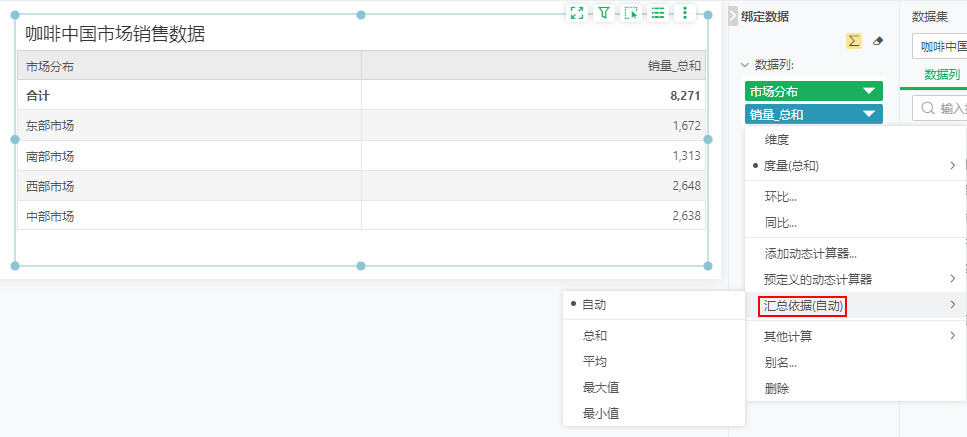Click the fullscreen expand icon on table

click(x=576, y=13)
